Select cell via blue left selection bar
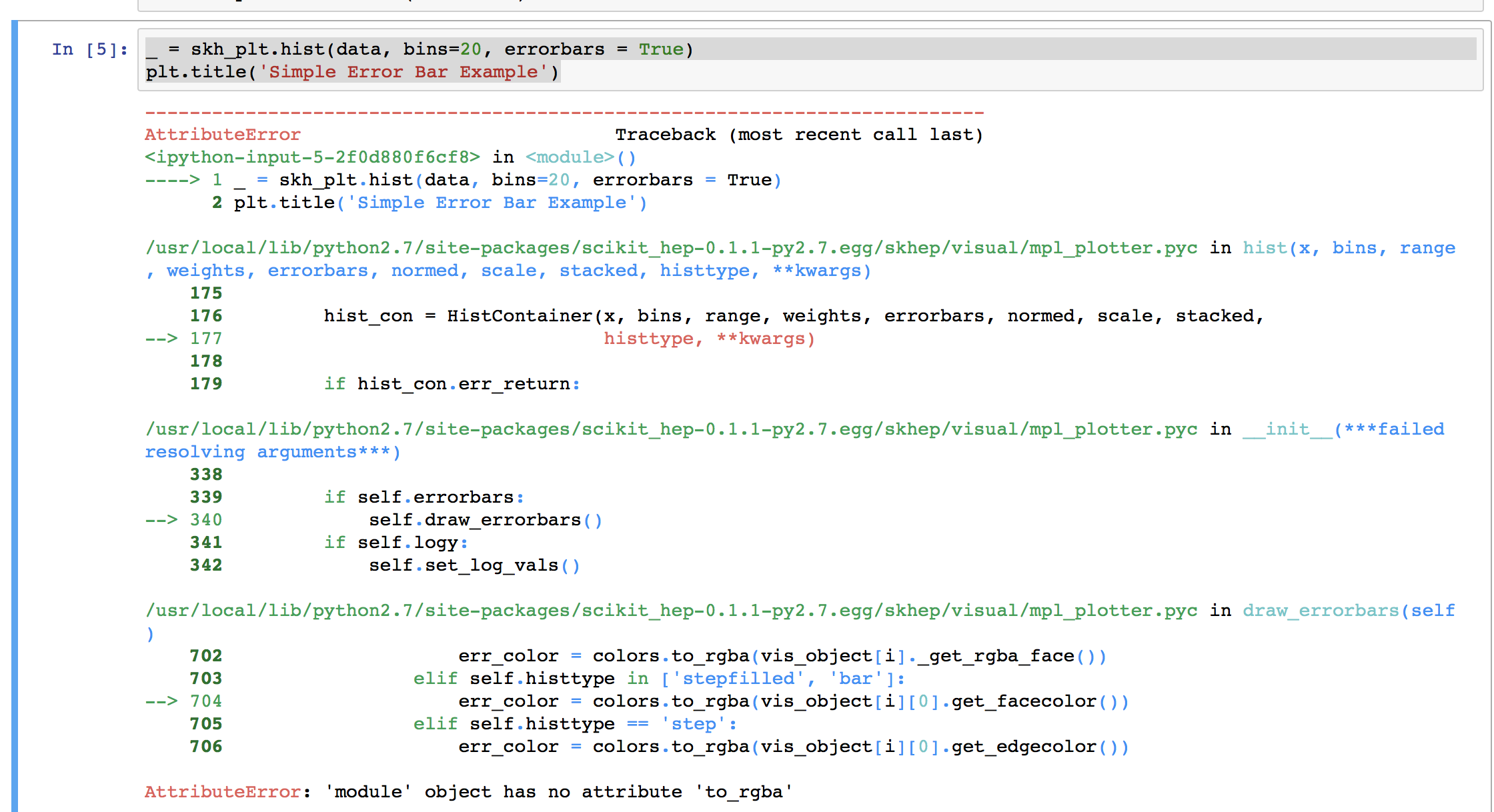 [15, 413]
